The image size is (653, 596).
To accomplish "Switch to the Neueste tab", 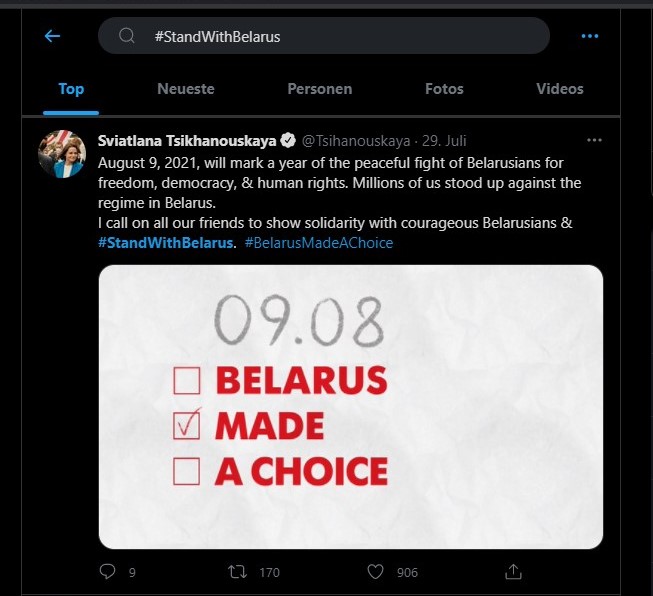I will coord(186,89).
